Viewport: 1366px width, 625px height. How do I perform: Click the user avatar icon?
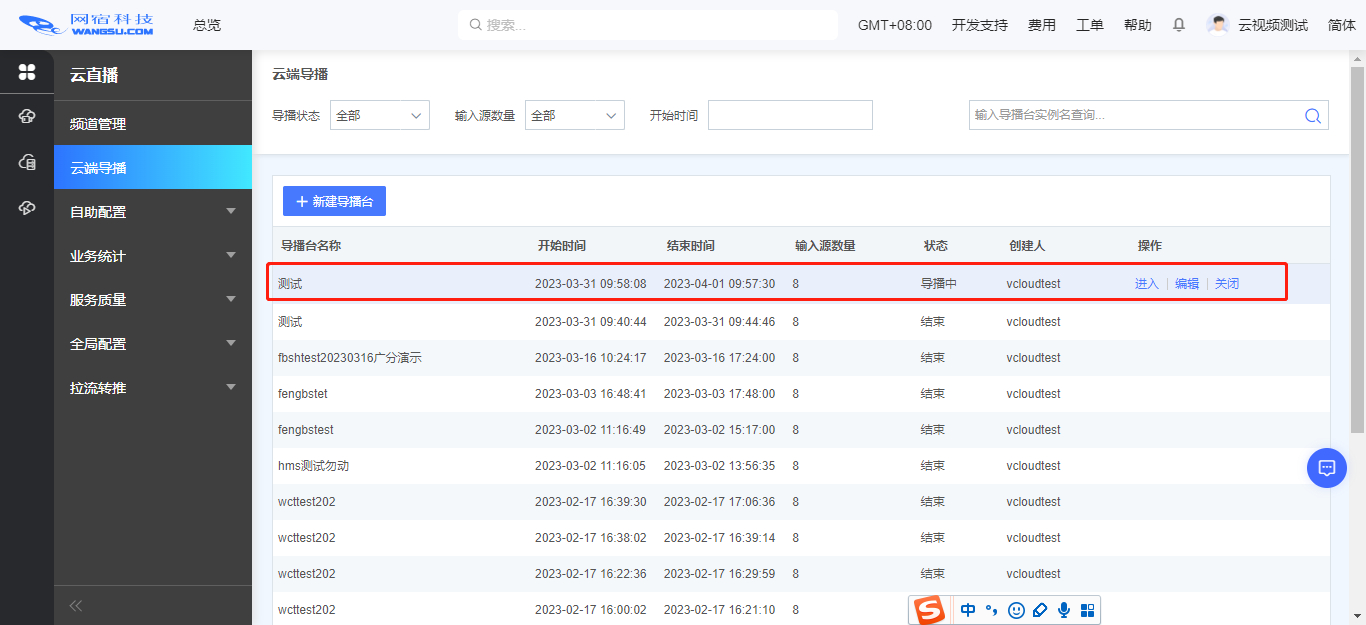coord(1218,25)
